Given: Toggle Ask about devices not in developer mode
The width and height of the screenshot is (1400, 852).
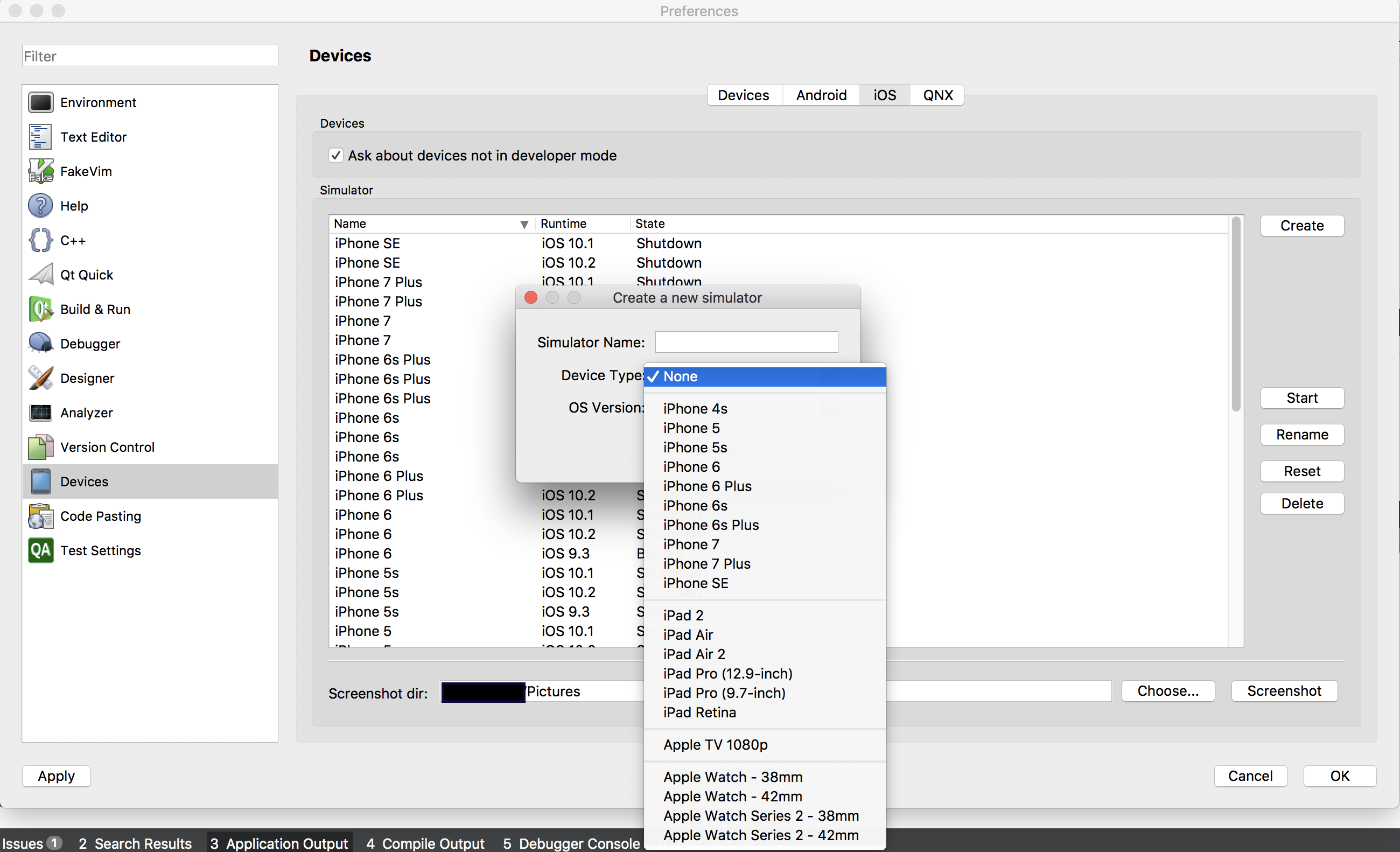Looking at the screenshot, I should [x=336, y=156].
